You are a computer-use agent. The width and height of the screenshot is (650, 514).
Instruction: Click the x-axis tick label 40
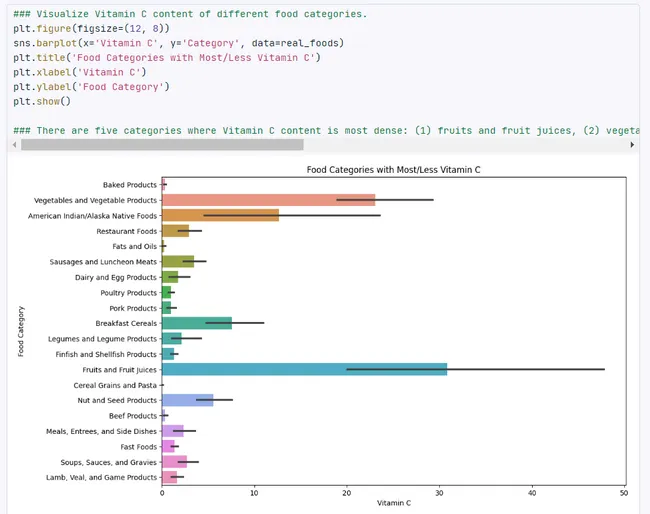(532, 493)
